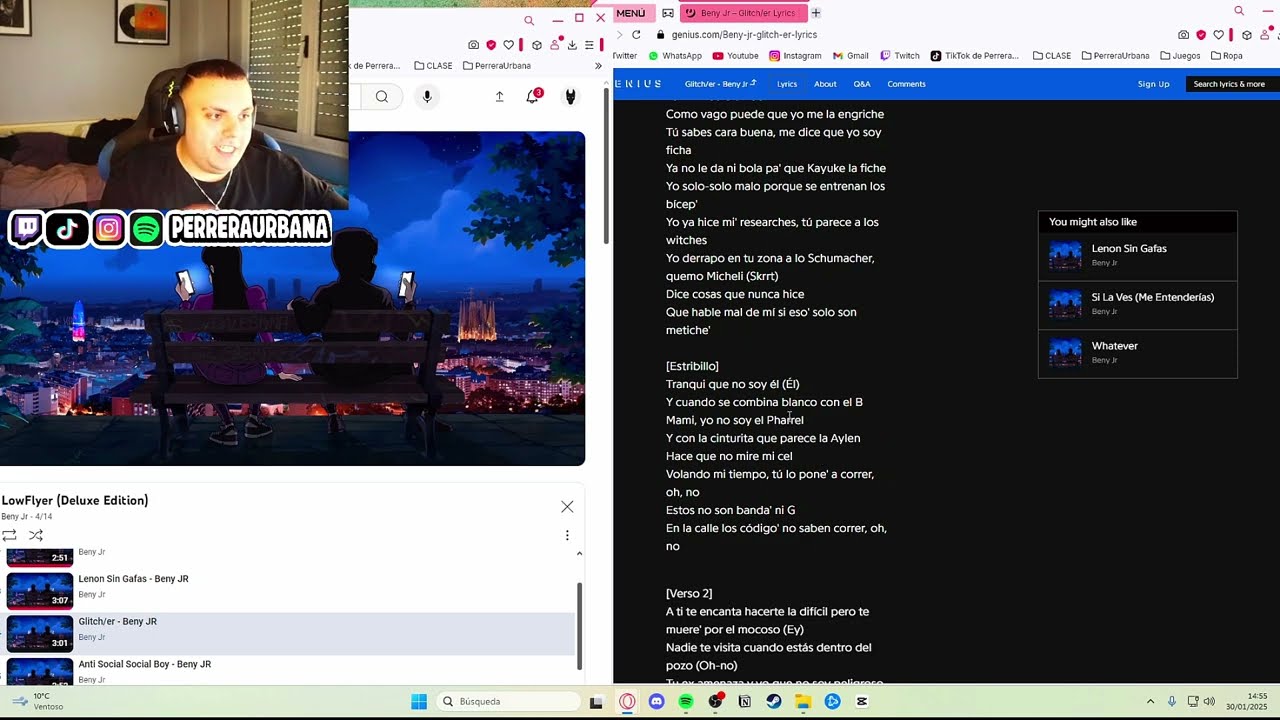Open Youtube bookmark
This screenshot has height=720, width=1280.
pos(735,56)
